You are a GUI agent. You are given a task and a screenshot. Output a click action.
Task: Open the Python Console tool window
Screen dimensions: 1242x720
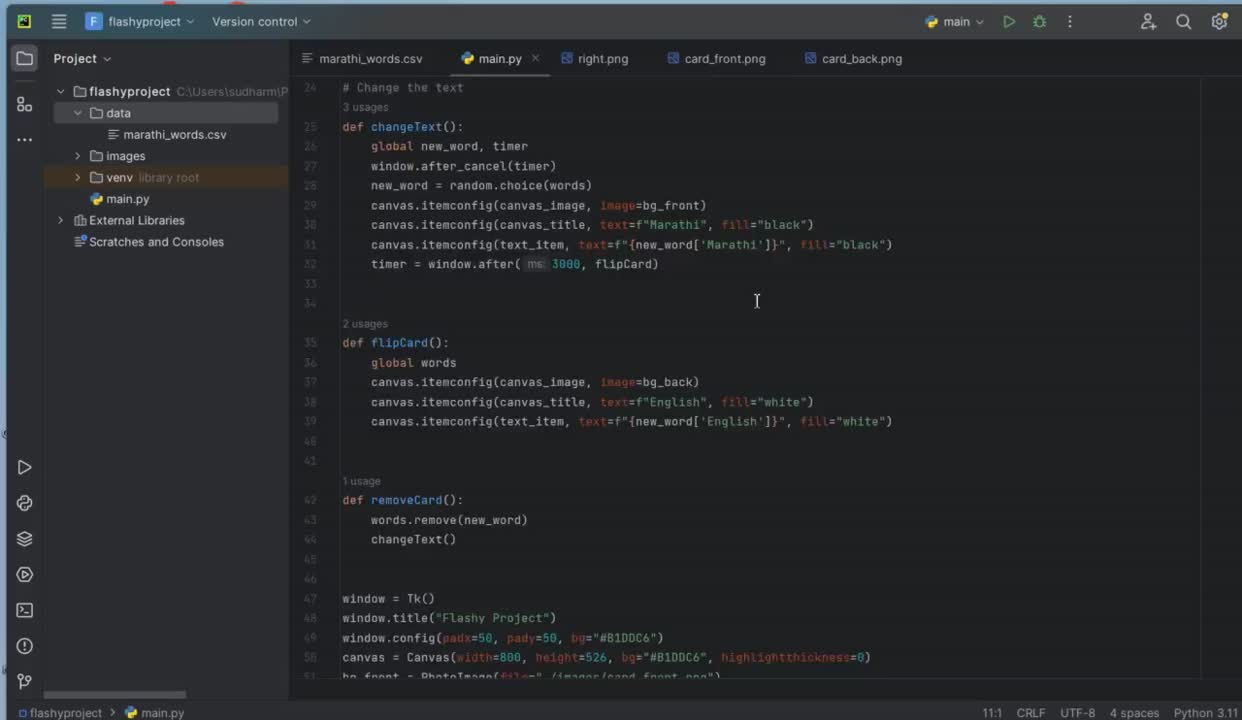coord(24,503)
